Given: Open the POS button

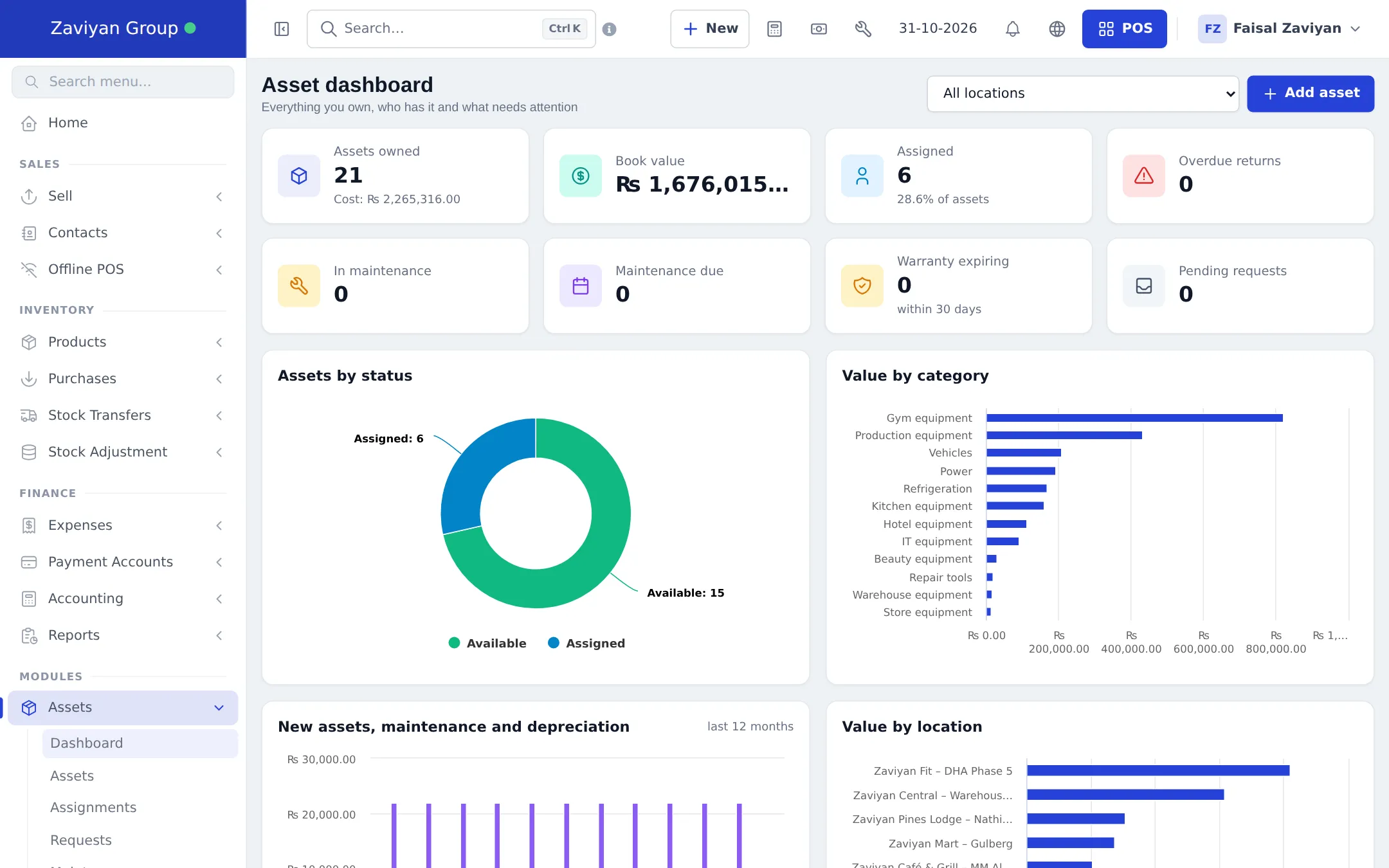Looking at the screenshot, I should pos(1124,29).
